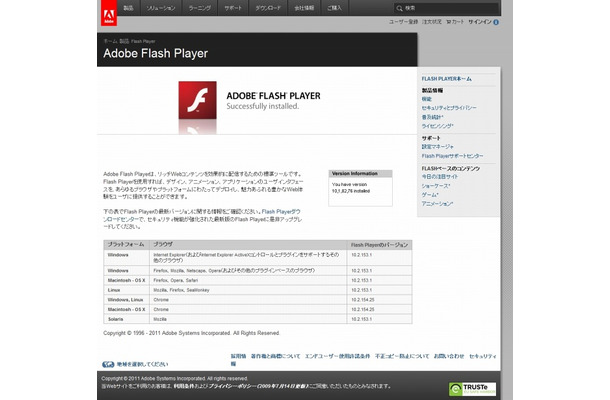Open the 製品 top menu
Image resolution: width=610 pixels, height=400 pixels.
[x=128, y=8]
